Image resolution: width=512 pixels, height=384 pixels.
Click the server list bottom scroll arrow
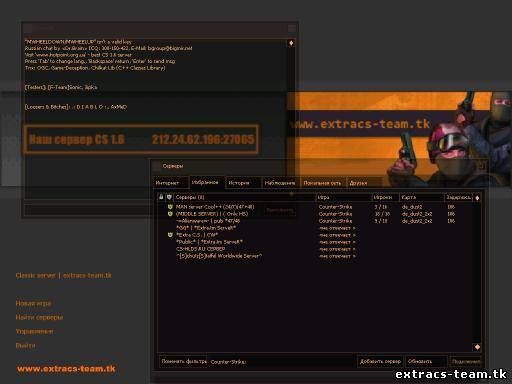pos(477,347)
